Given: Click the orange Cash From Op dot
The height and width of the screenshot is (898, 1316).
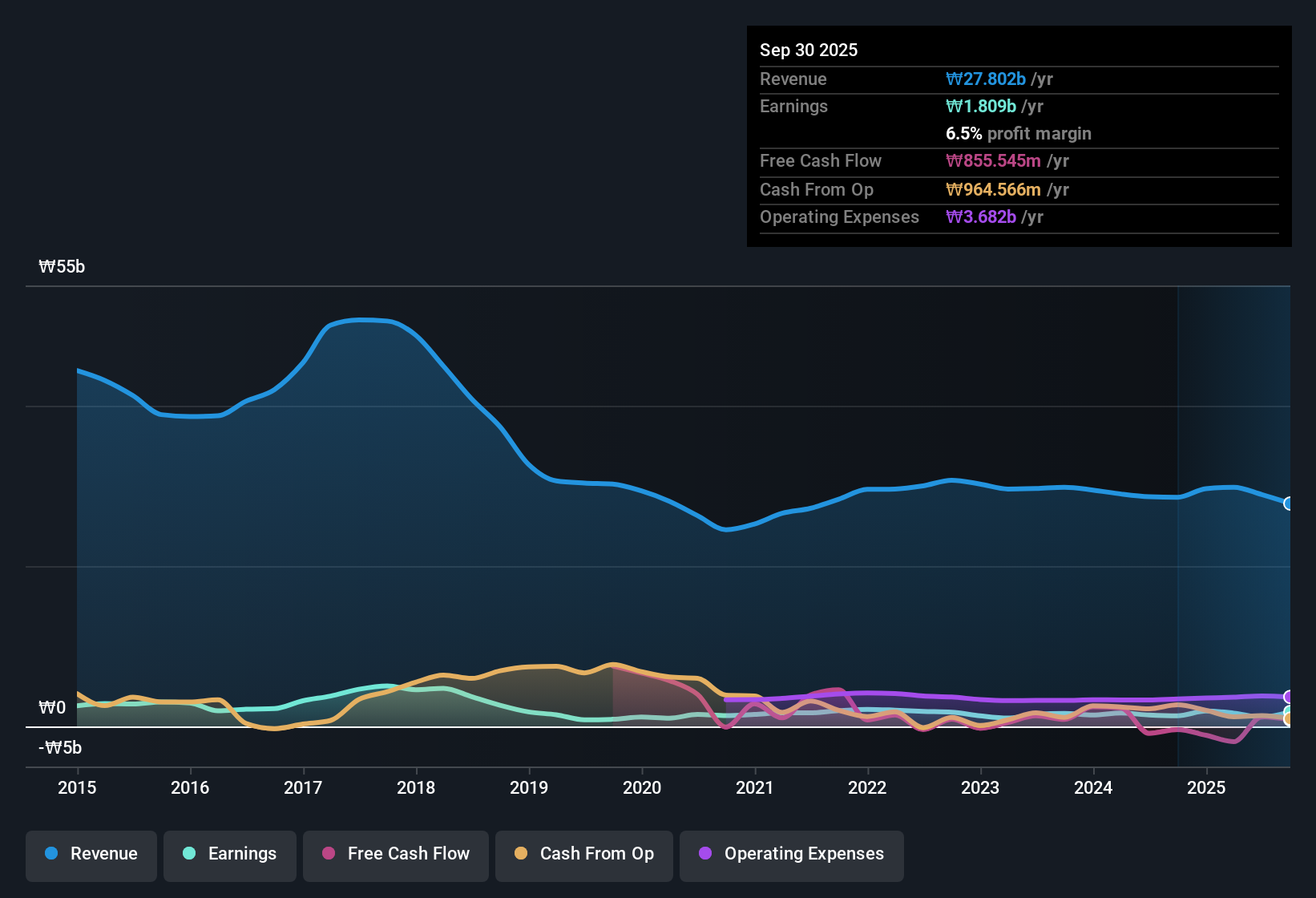Looking at the screenshot, I should coord(521,853).
